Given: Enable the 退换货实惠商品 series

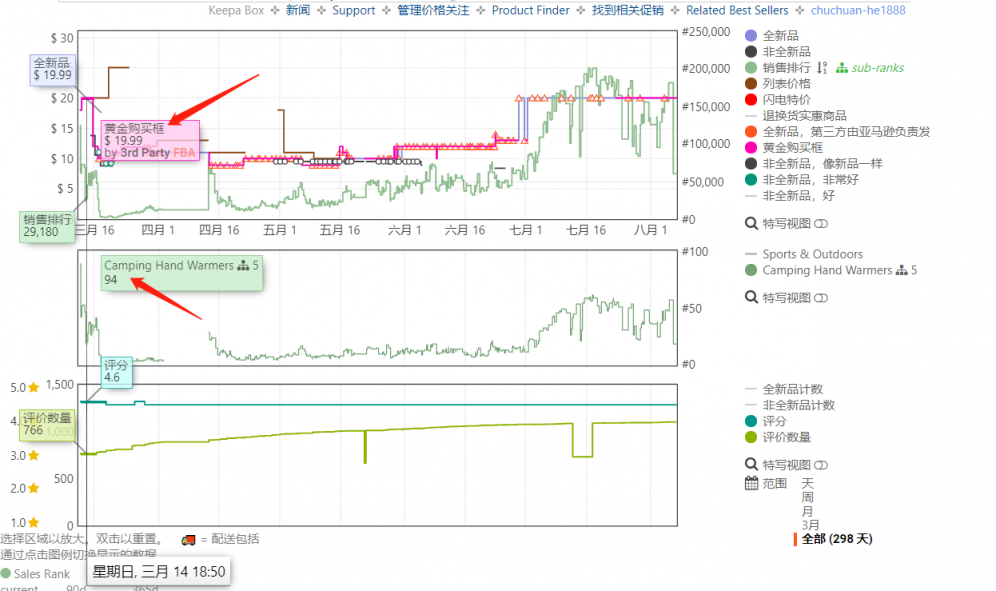Looking at the screenshot, I should [x=797, y=116].
